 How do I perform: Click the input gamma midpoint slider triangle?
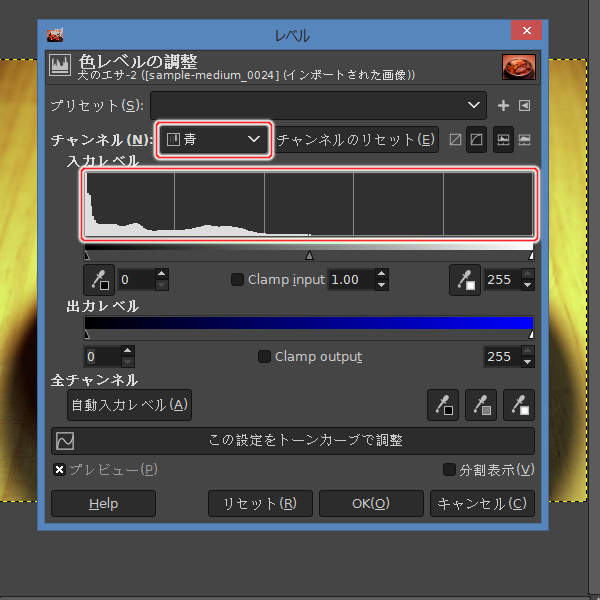(x=309, y=255)
